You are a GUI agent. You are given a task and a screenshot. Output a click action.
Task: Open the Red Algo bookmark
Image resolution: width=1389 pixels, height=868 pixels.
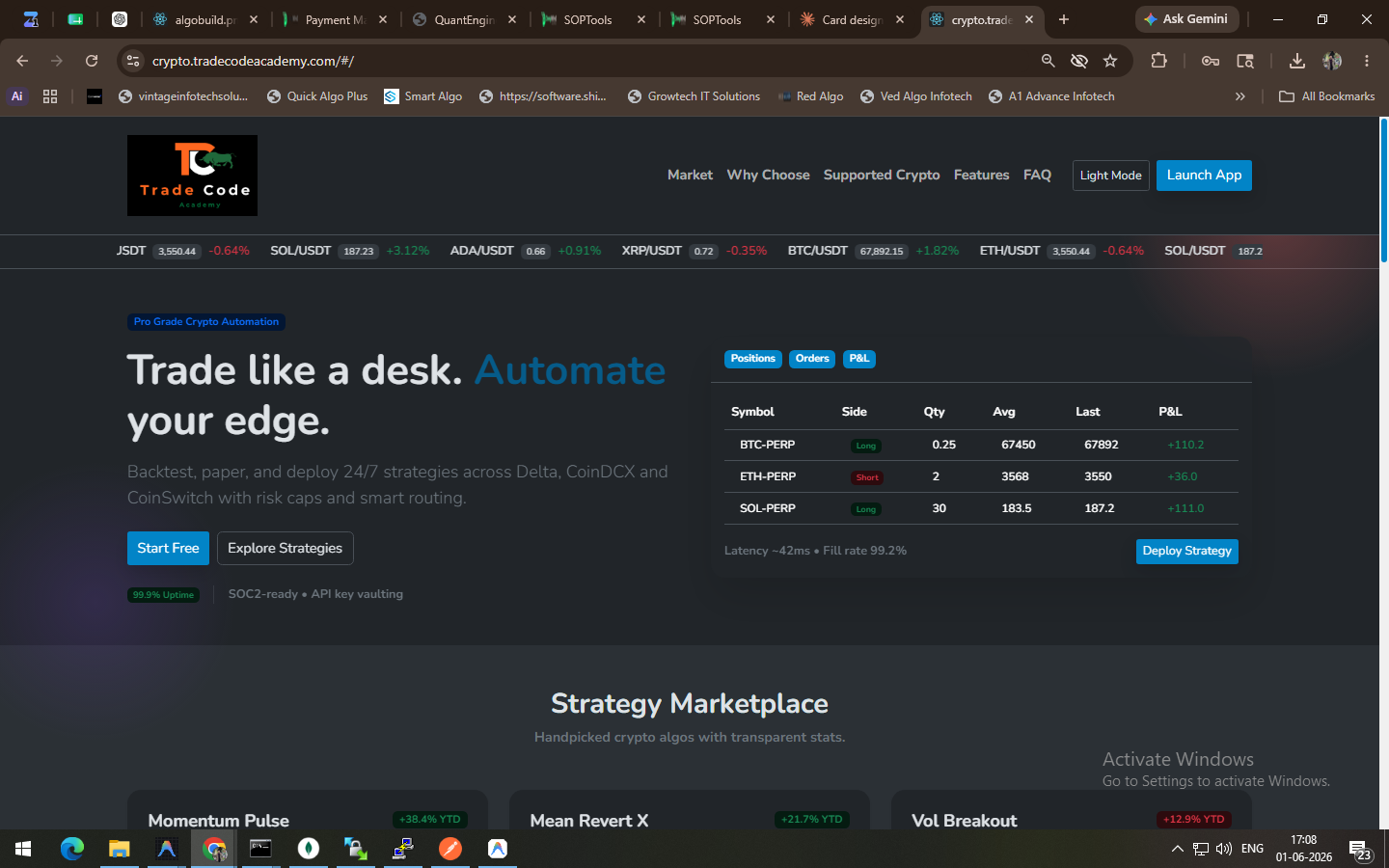(x=810, y=96)
